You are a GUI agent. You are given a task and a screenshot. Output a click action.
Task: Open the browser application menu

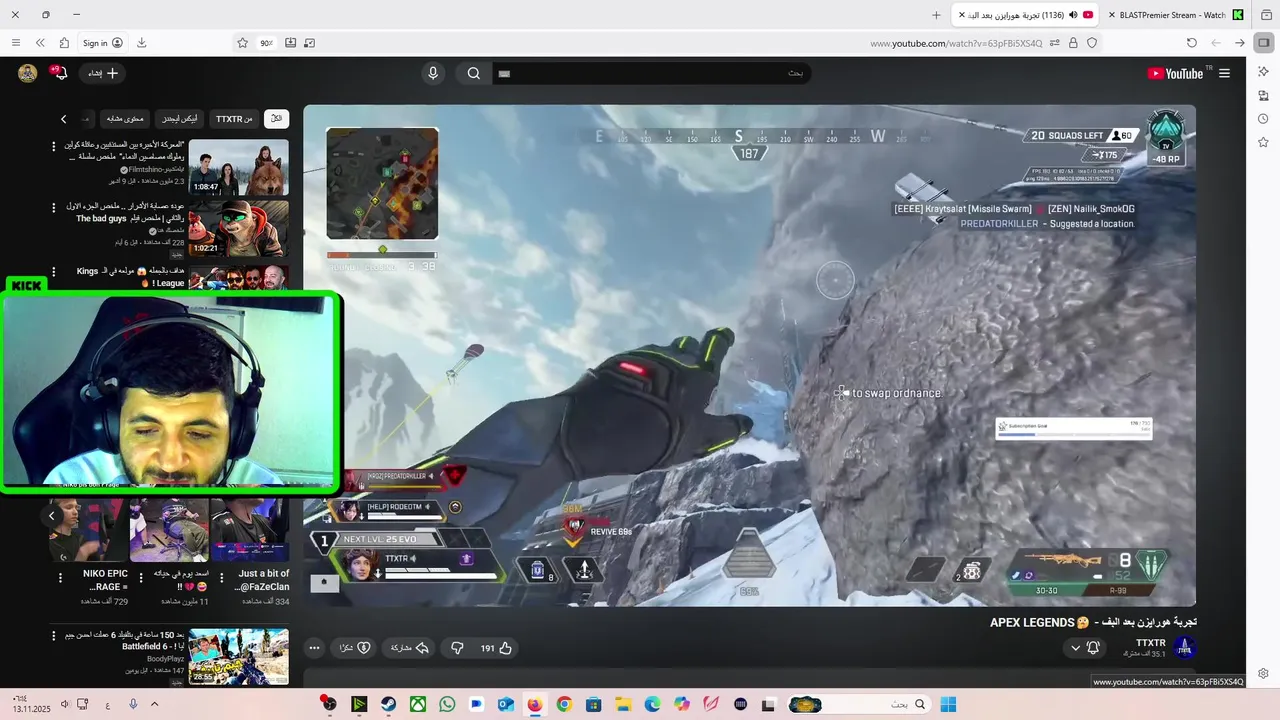point(15,43)
